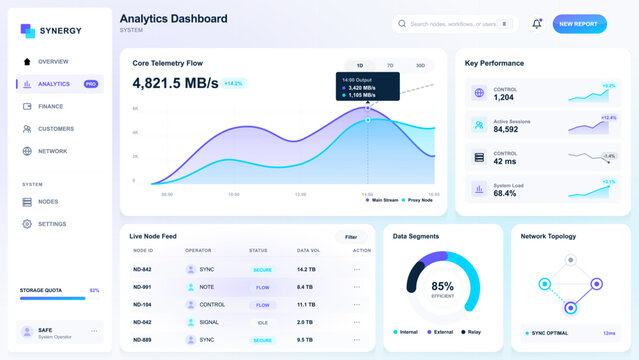Viewport: 639px width, 360px height.
Task: Open Nodes under System
Action: tap(60, 202)
